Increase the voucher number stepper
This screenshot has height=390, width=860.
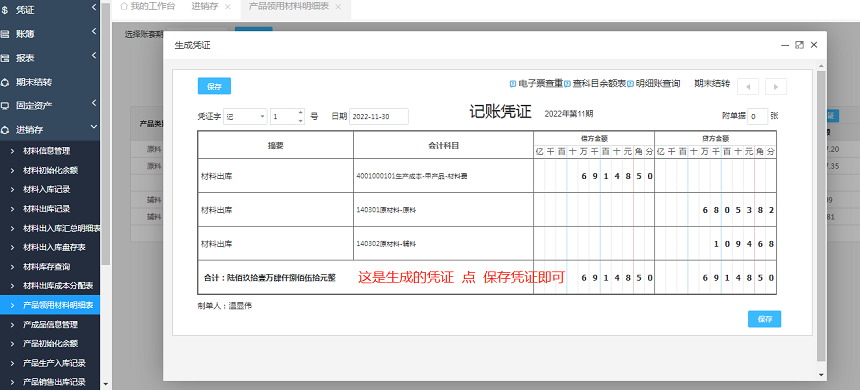300,112
